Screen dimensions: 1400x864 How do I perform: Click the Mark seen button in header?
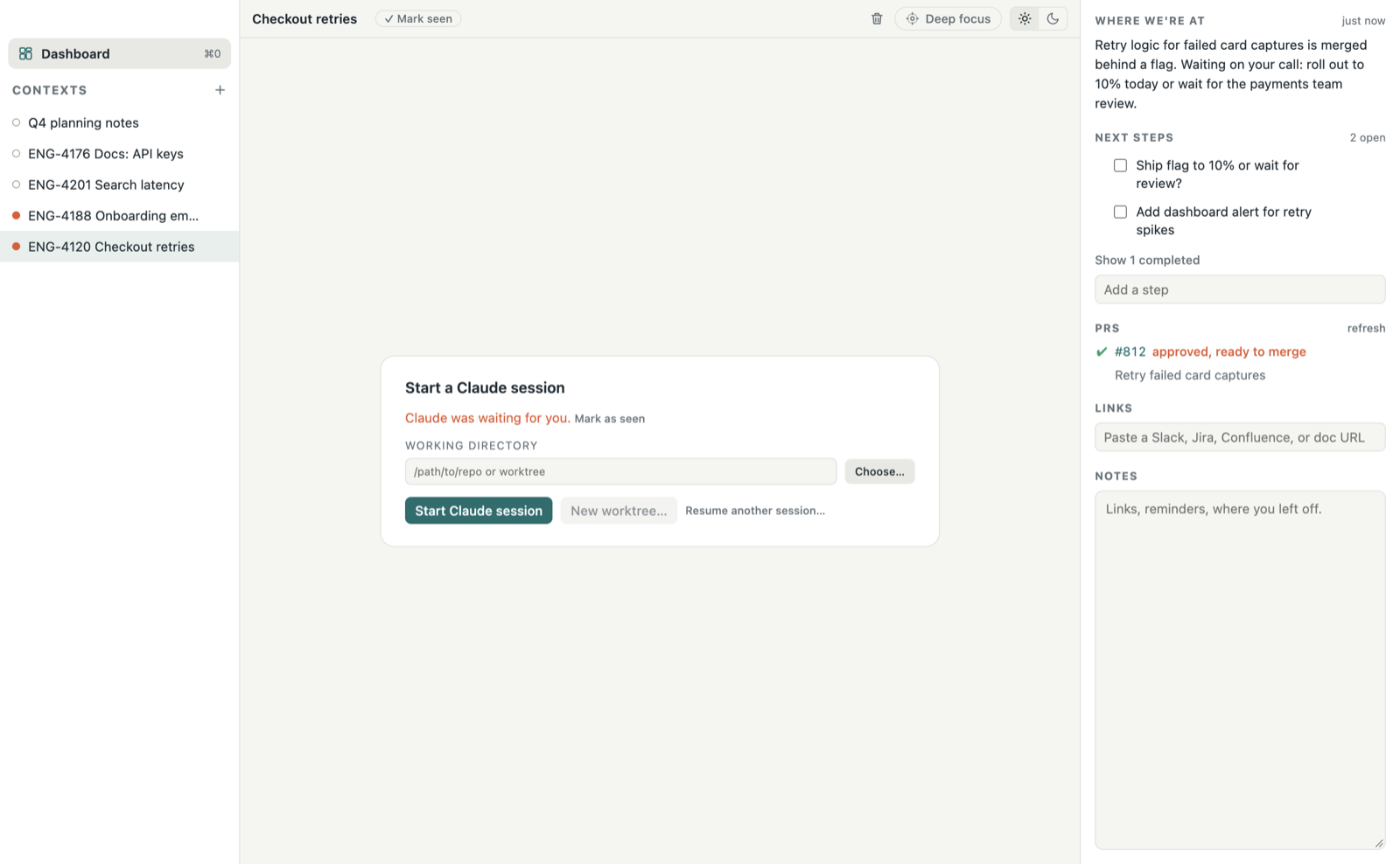418,18
